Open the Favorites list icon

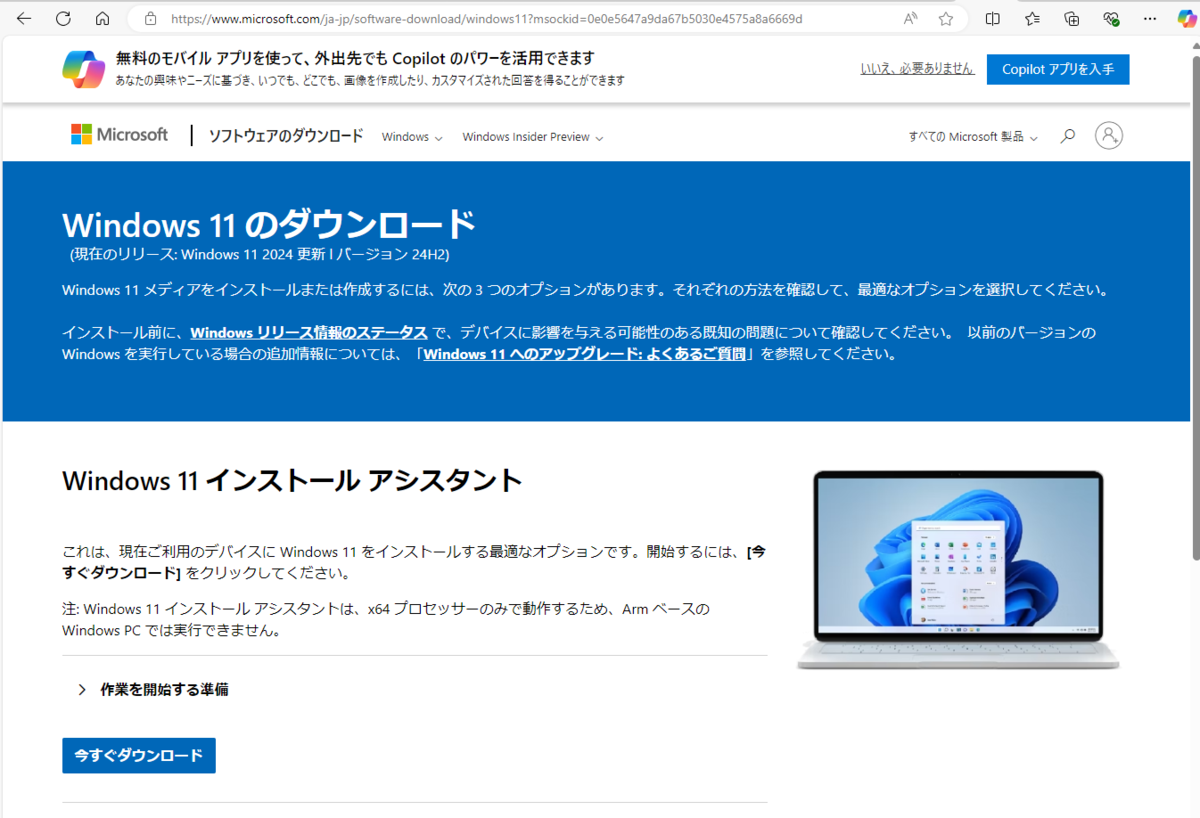1032,18
